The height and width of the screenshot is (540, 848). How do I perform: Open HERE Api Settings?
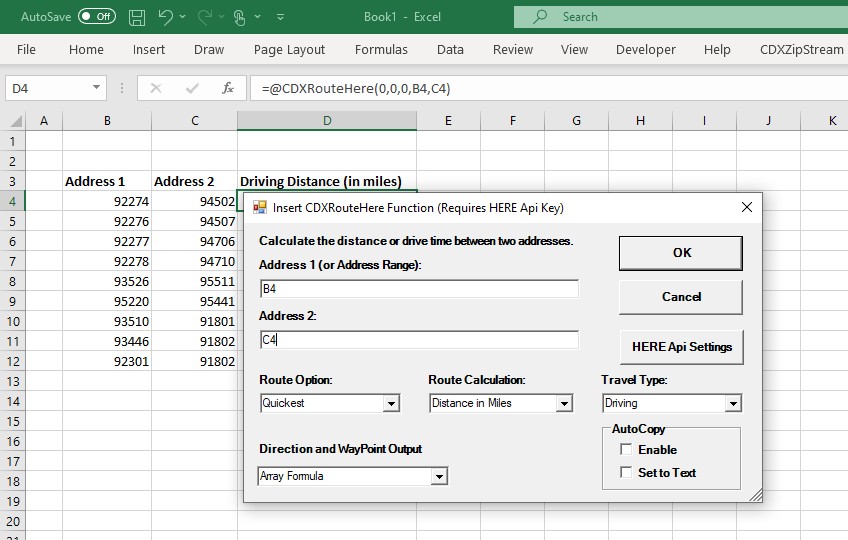tap(681, 347)
